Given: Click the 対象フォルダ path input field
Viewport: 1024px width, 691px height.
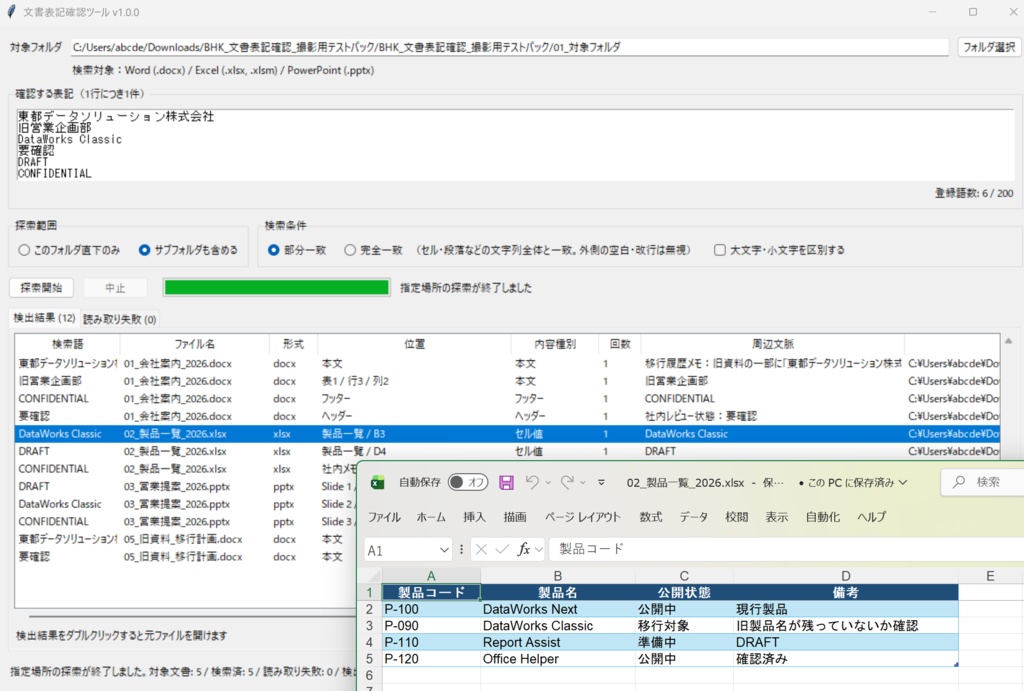Looking at the screenshot, I should pyautogui.click(x=509, y=47).
